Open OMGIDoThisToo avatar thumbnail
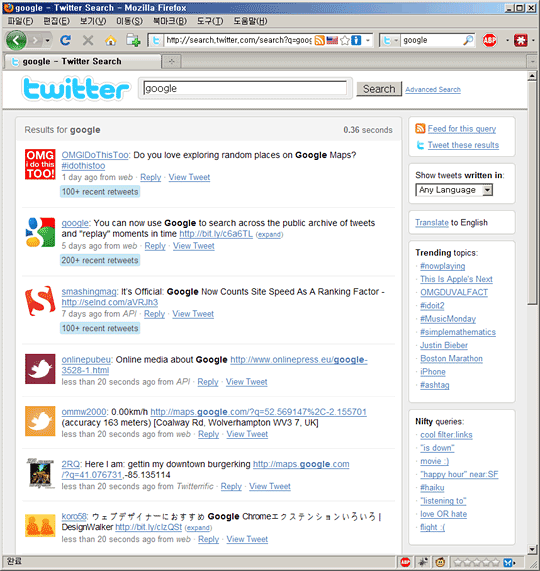 40,164
